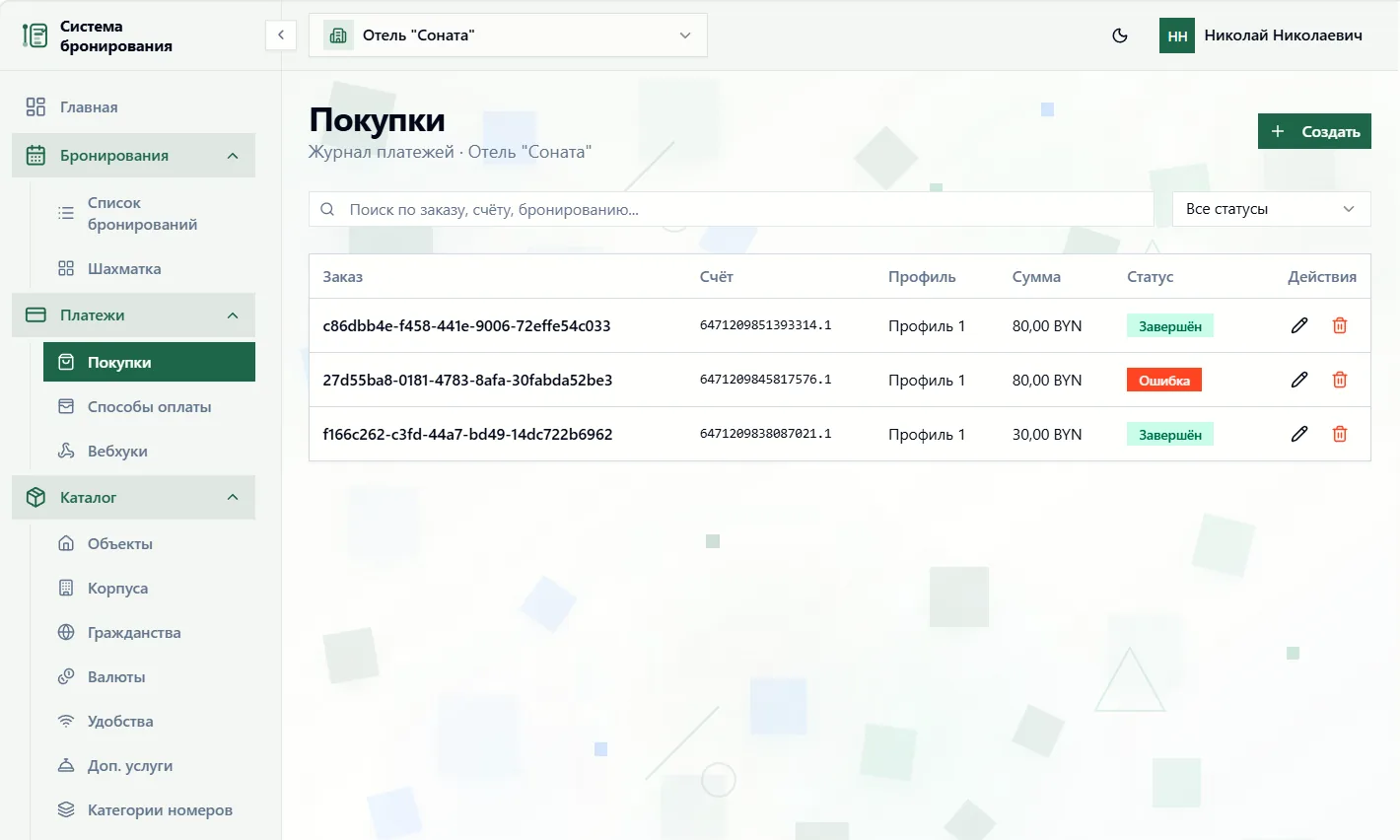Click the Статус column header
1400x840 pixels.
click(x=1151, y=277)
